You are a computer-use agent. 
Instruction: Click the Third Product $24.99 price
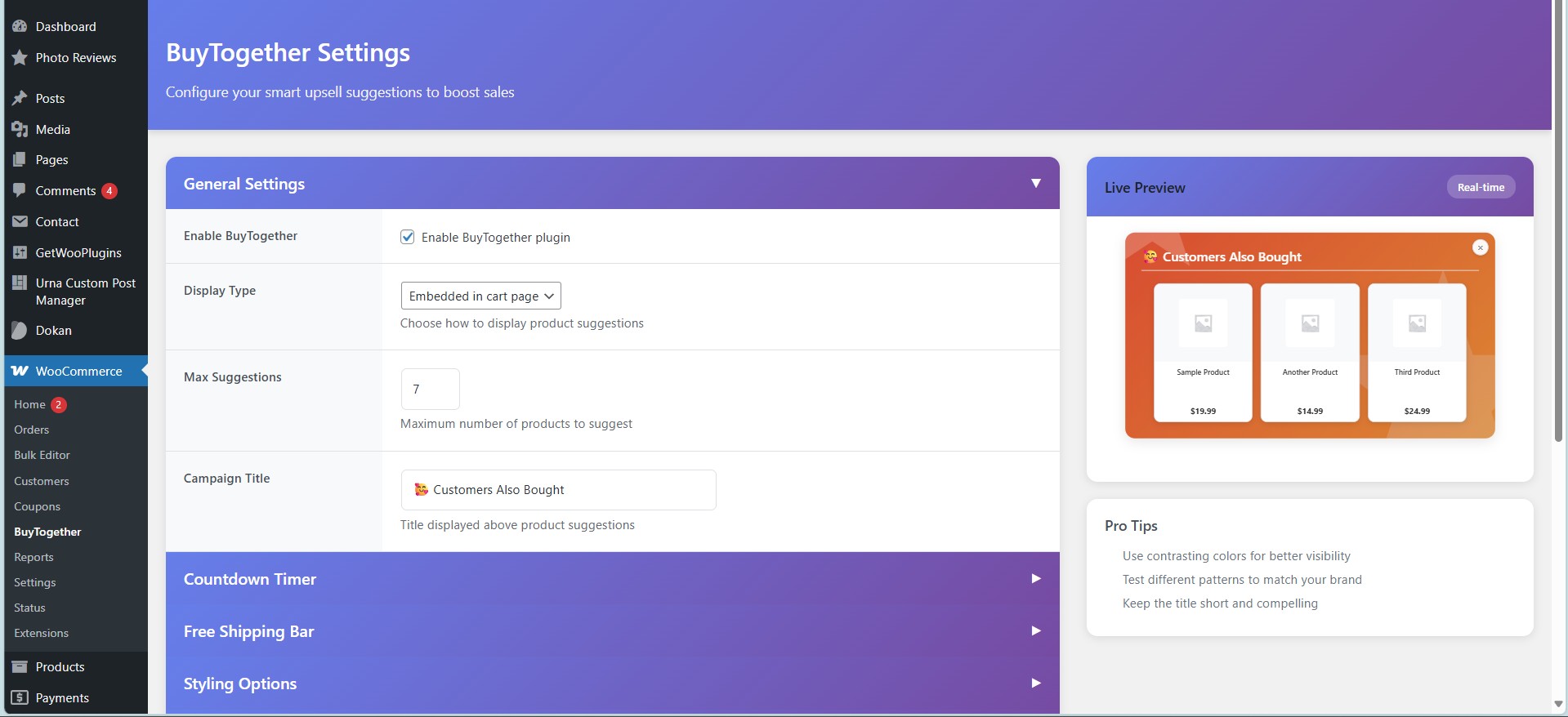(1417, 411)
